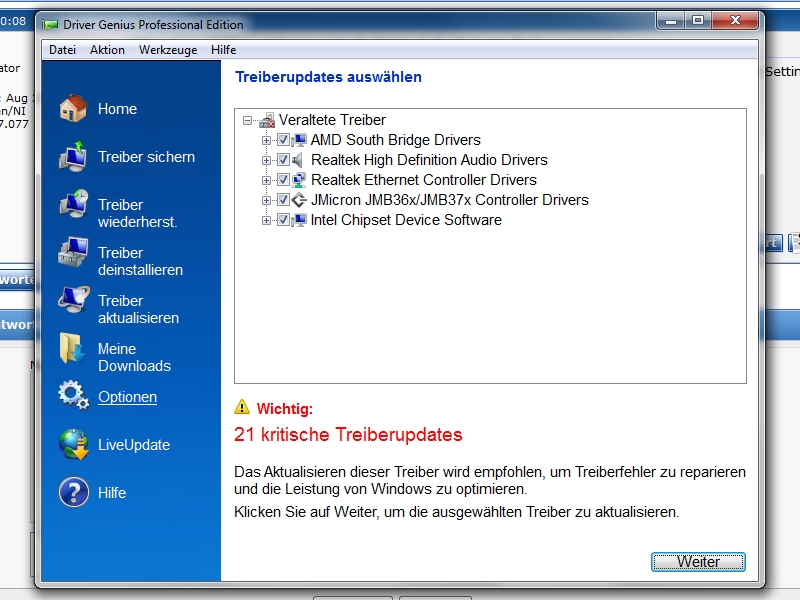Expand the Realtek High Definition Audio node

[266, 160]
